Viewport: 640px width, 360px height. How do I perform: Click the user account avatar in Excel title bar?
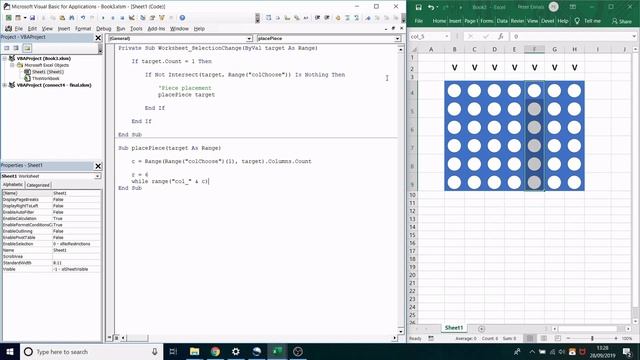coord(554,7)
